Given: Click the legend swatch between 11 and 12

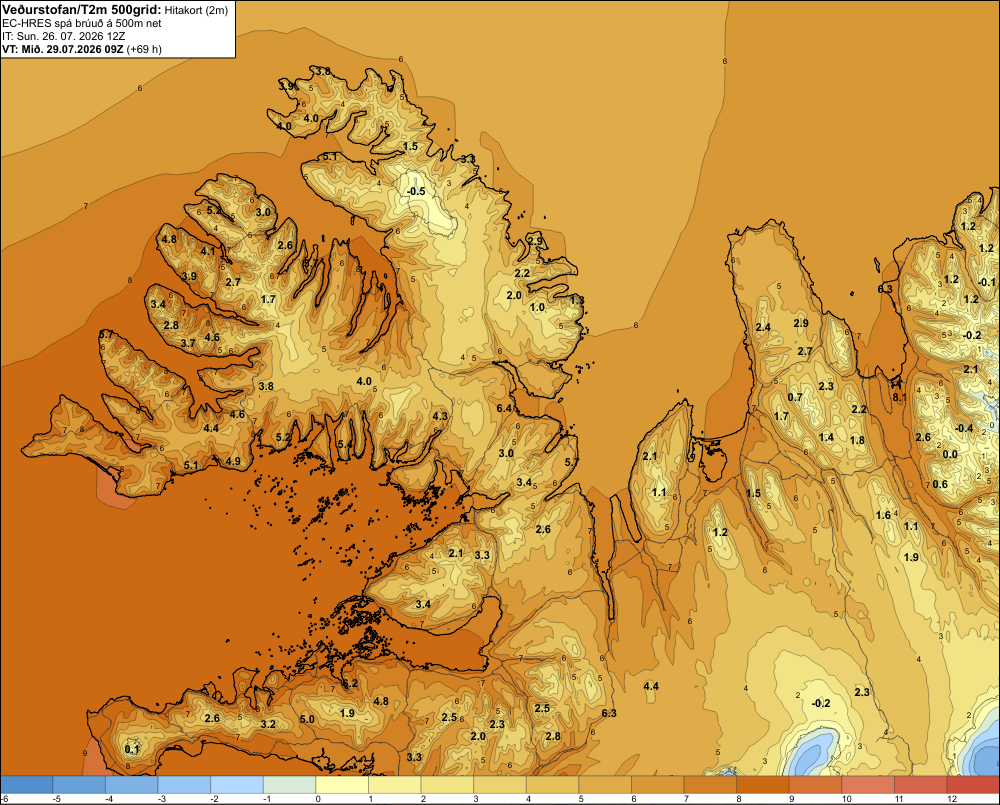Looking at the screenshot, I should pyautogui.click(x=921, y=785).
